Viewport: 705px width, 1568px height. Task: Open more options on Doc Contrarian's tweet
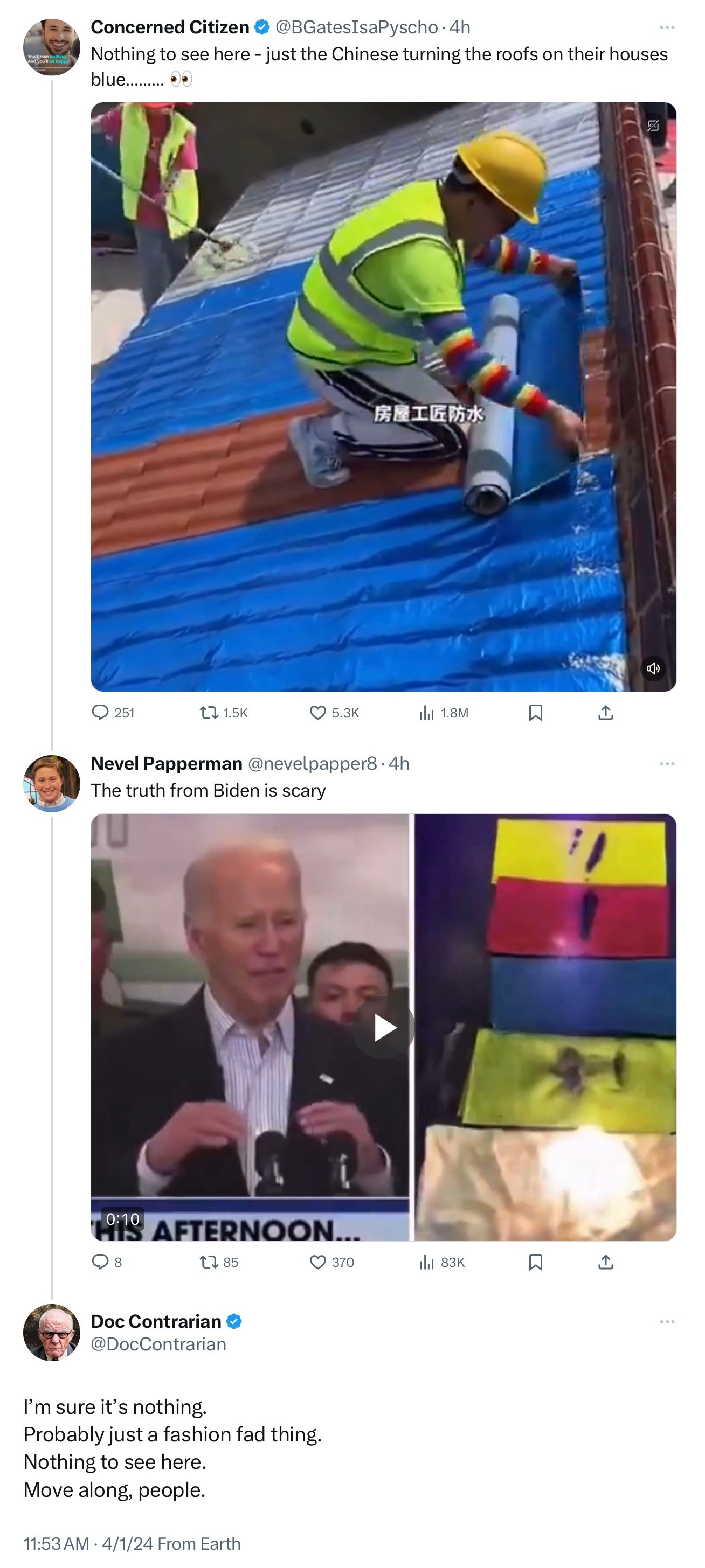pyautogui.click(x=667, y=1321)
